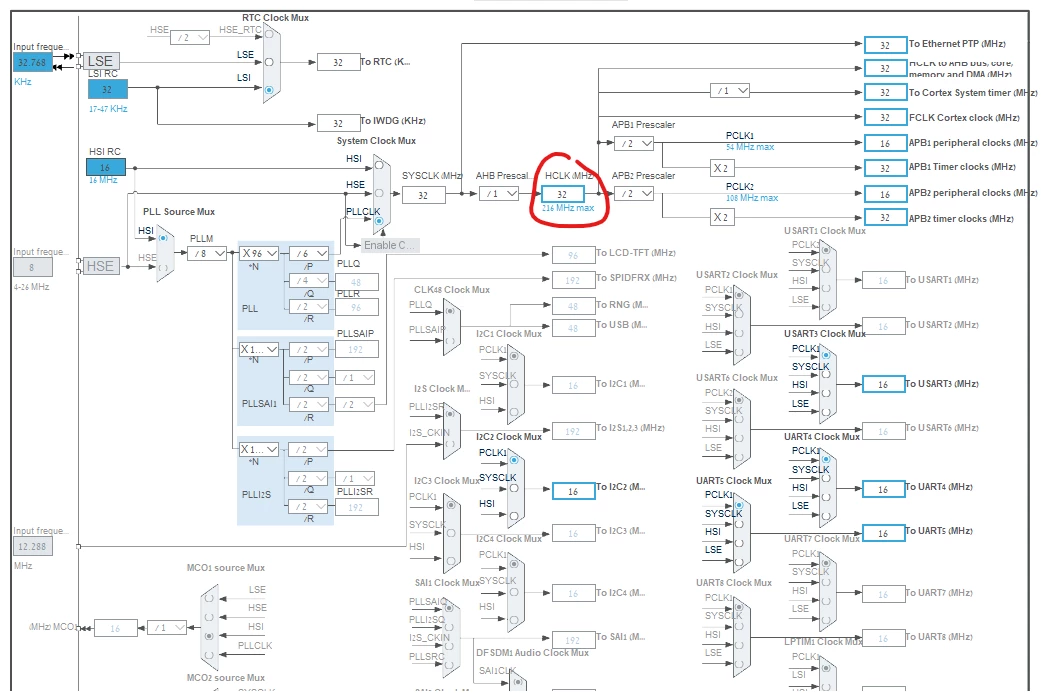Open the Cortex System timer divider dropdown
The width and height of the screenshot is (1063, 693).
730,91
